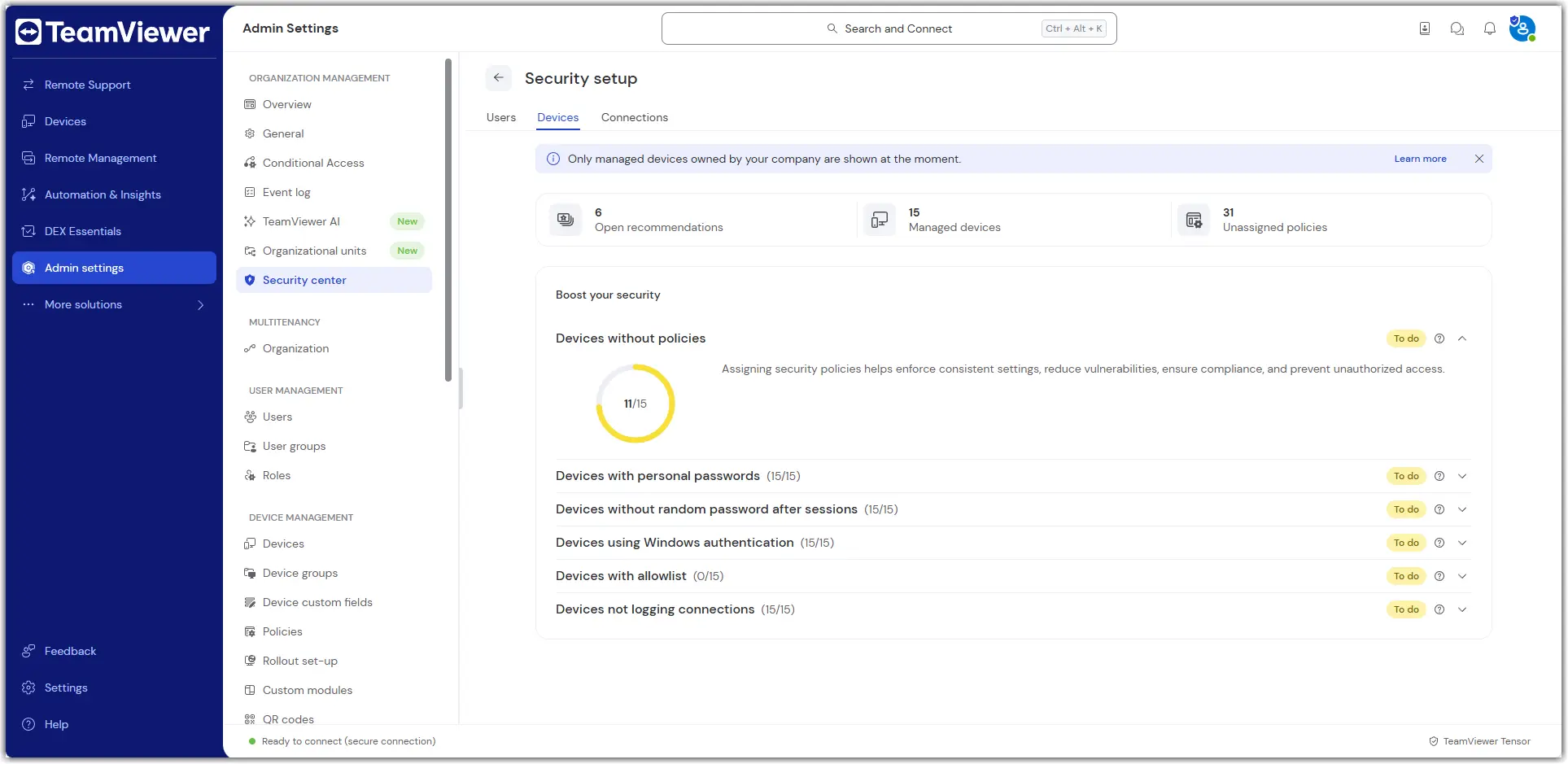Open the chat bubble icon in the header
This screenshot has width=1568, height=764.
pos(1457,28)
